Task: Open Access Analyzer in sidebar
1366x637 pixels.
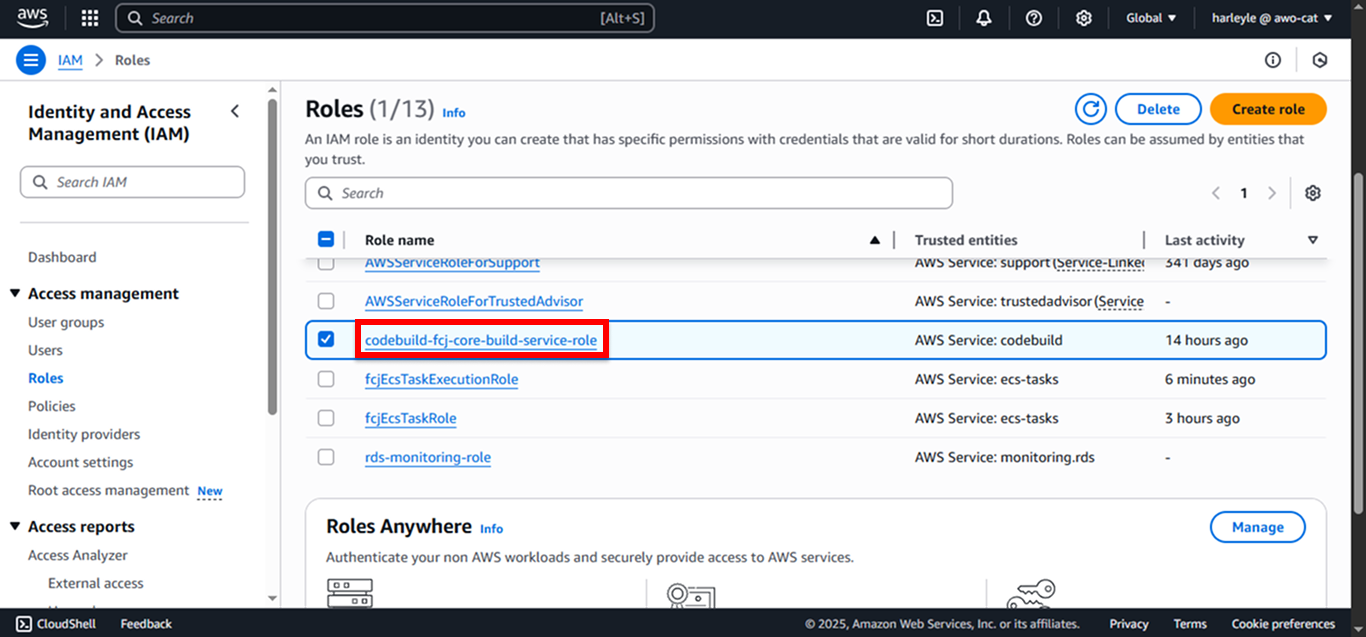Action: [x=78, y=555]
